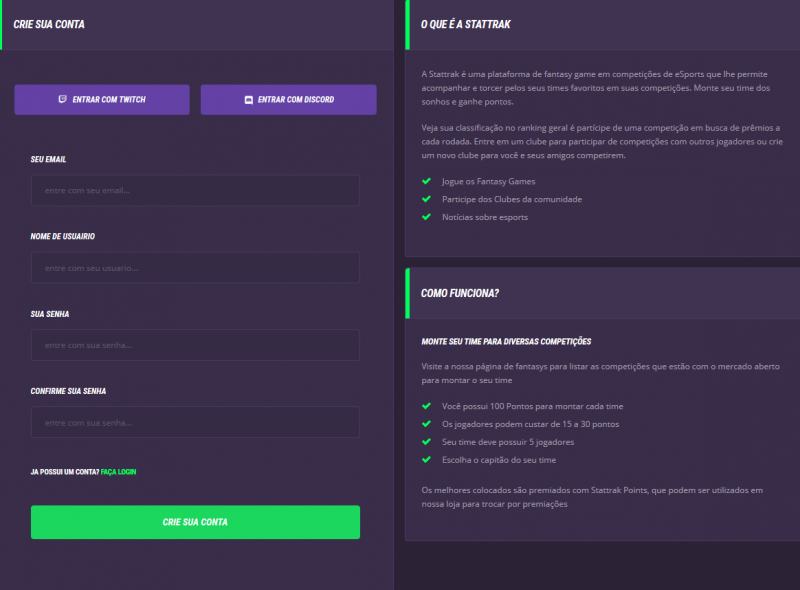Click into the Sua Senha password field
Image resolution: width=800 pixels, height=590 pixels.
tap(195, 345)
